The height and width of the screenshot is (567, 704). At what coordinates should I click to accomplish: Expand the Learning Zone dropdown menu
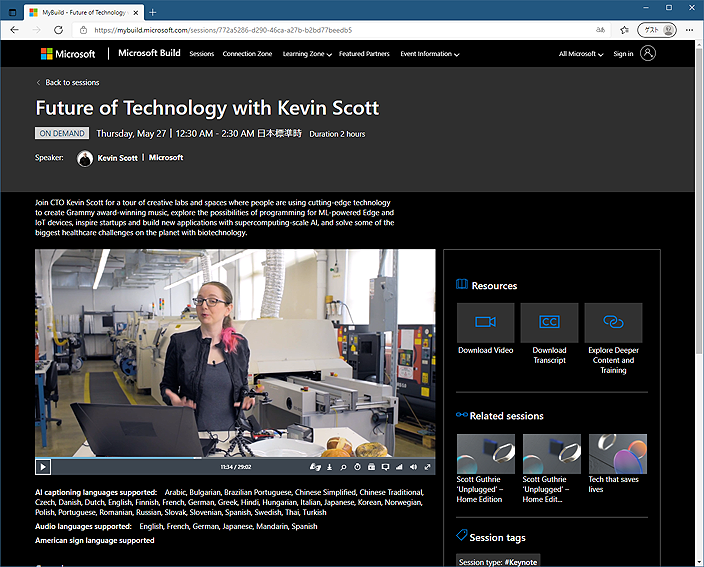pyautogui.click(x=306, y=54)
